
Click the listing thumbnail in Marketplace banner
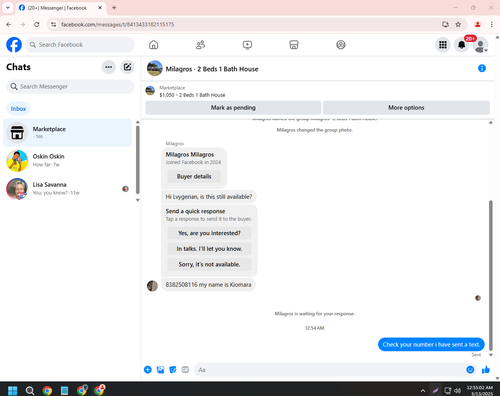150,91
